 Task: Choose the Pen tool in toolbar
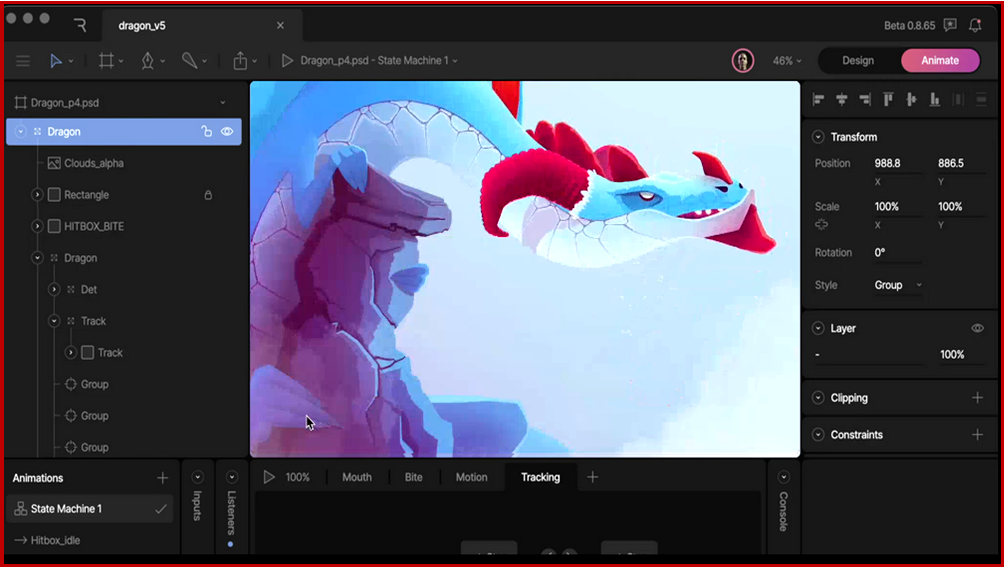[148, 61]
